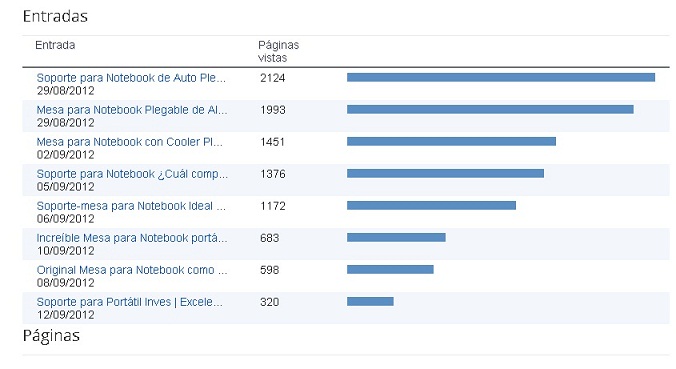Open 'Soporte para Notebook ¿Cuál comp...' link
Image resolution: width=676 pixels, height=369 pixels.
coord(132,174)
